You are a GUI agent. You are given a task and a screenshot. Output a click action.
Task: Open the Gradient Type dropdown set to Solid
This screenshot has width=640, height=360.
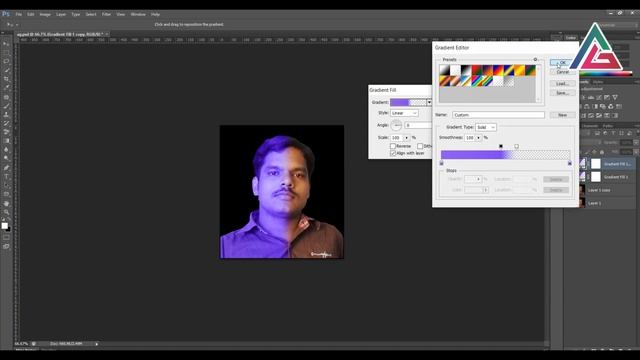click(x=486, y=127)
